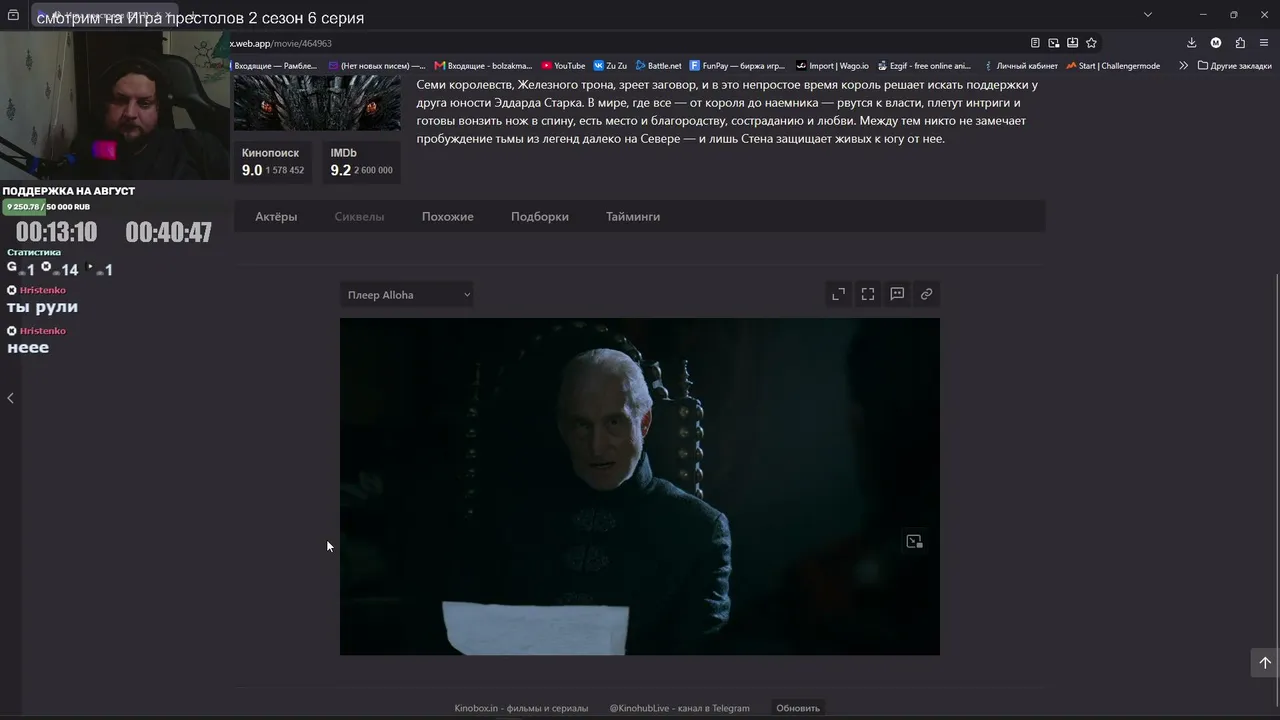The width and height of the screenshot is (1280, 720).
Task: Open picture-in-picture from the video overlay
Action: click(x=914, y=541)
